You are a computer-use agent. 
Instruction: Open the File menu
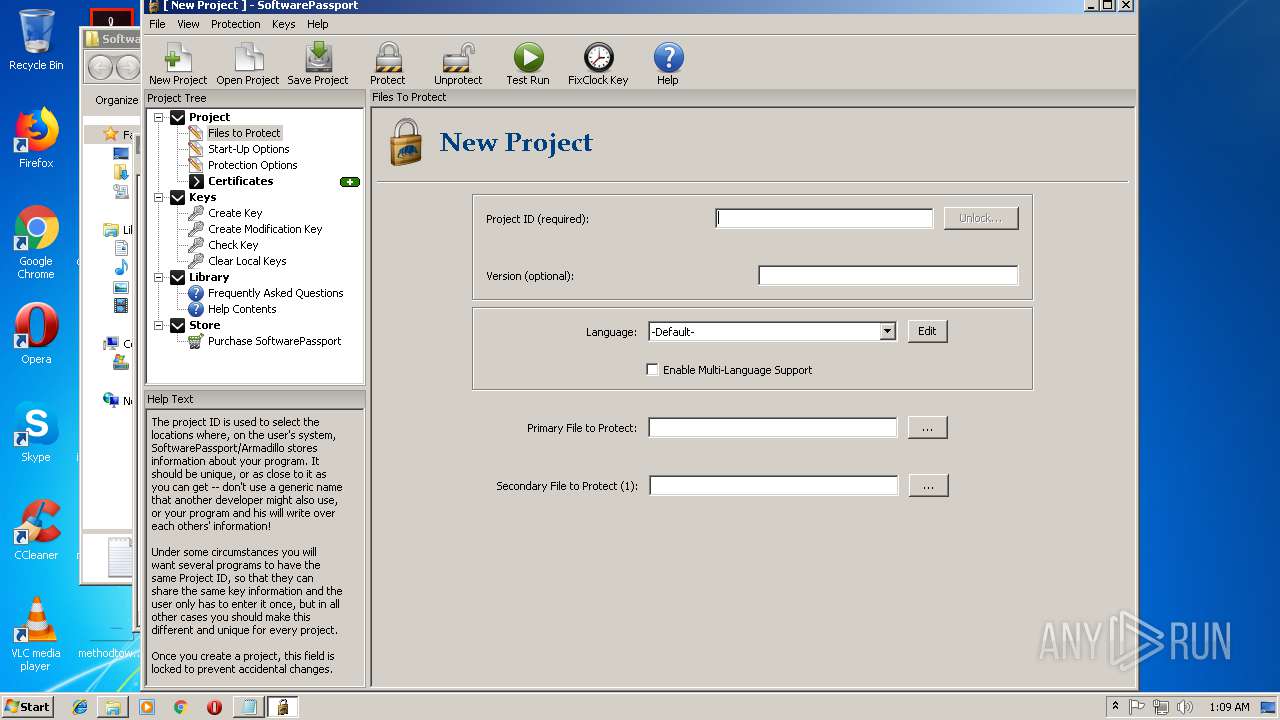(x=157, y=24)
